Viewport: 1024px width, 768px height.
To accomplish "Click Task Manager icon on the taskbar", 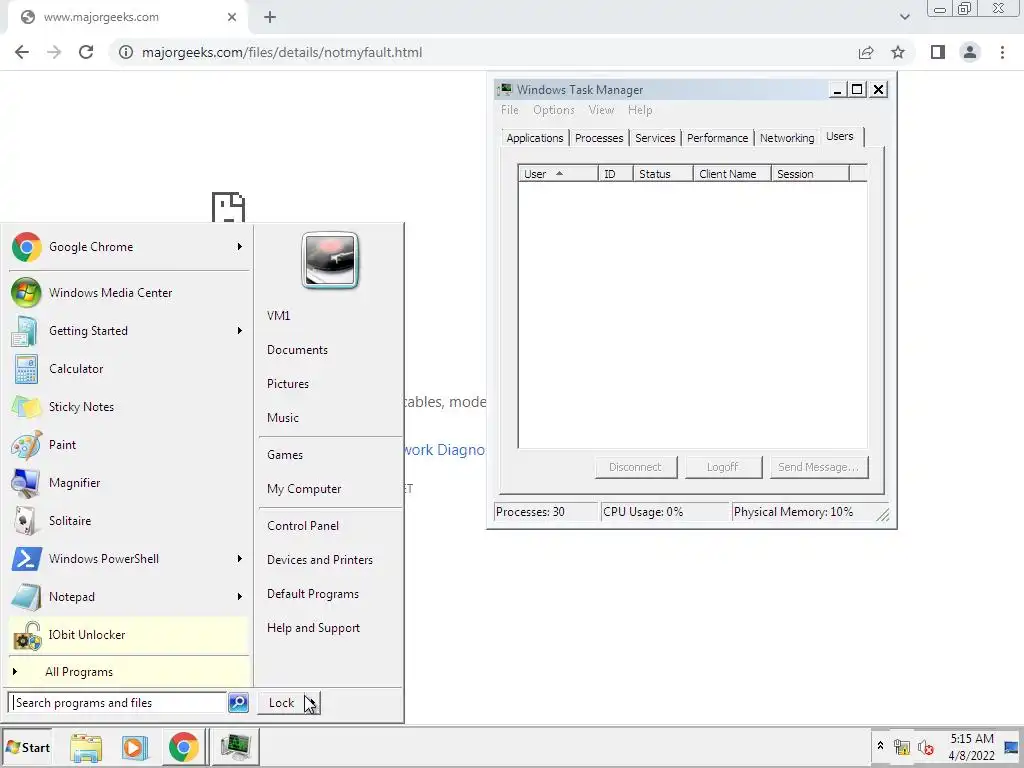I will click(x=235, y=747).
